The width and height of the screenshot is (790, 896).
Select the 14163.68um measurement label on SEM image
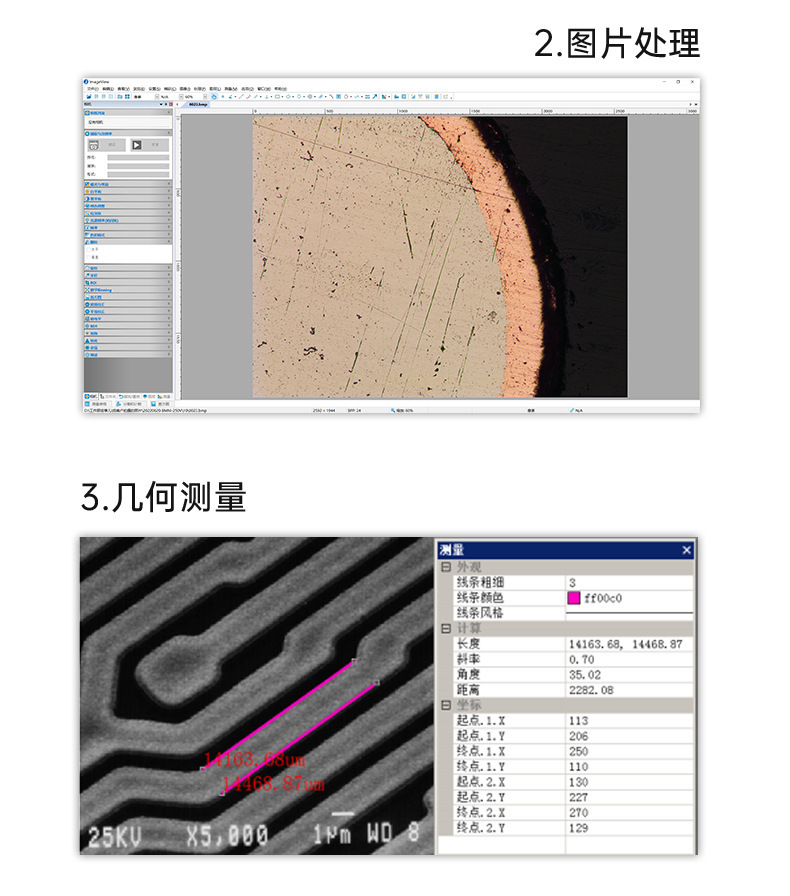pos(254,760)
